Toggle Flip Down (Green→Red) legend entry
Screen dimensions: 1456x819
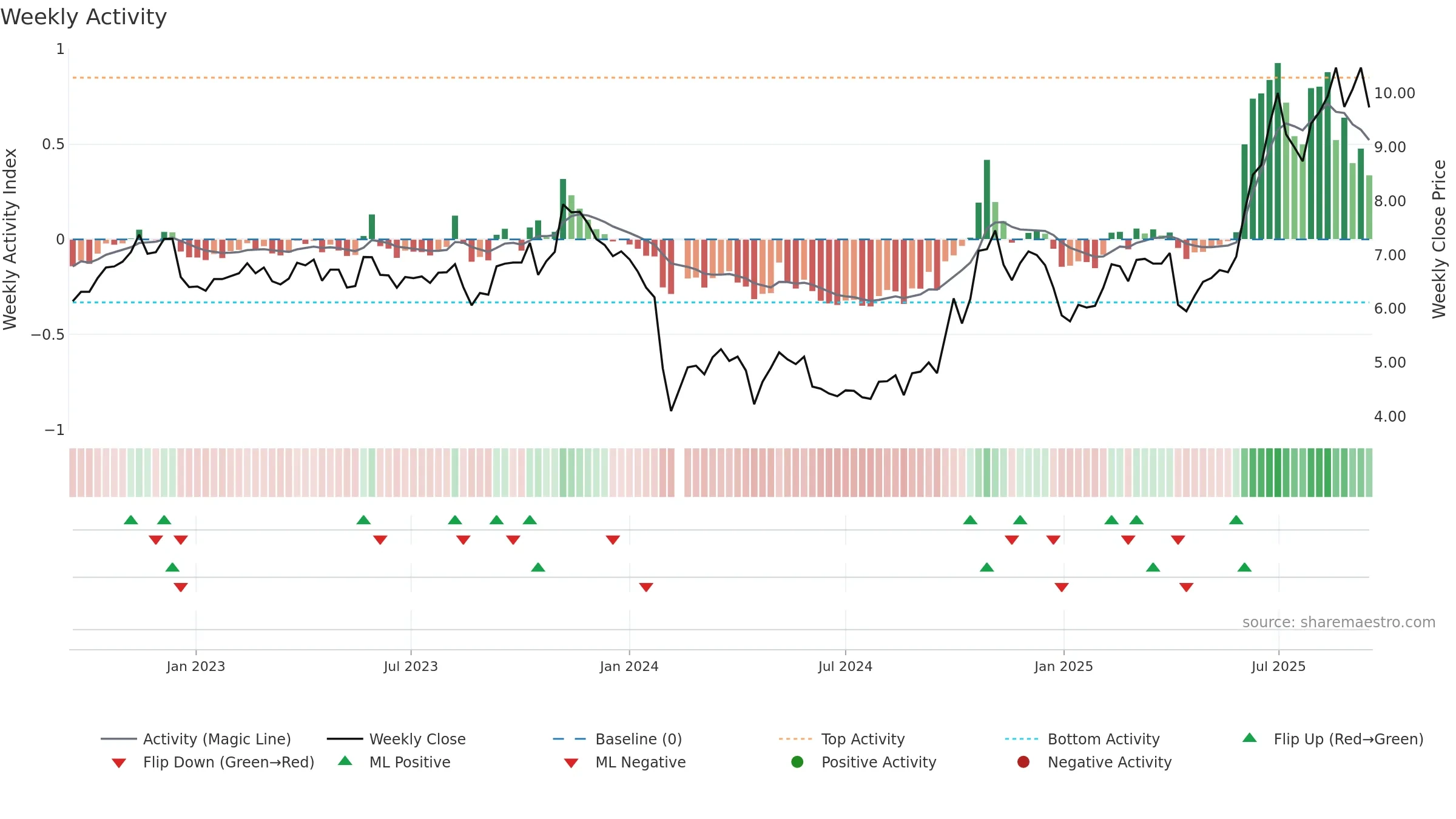[x=213, y=762]
